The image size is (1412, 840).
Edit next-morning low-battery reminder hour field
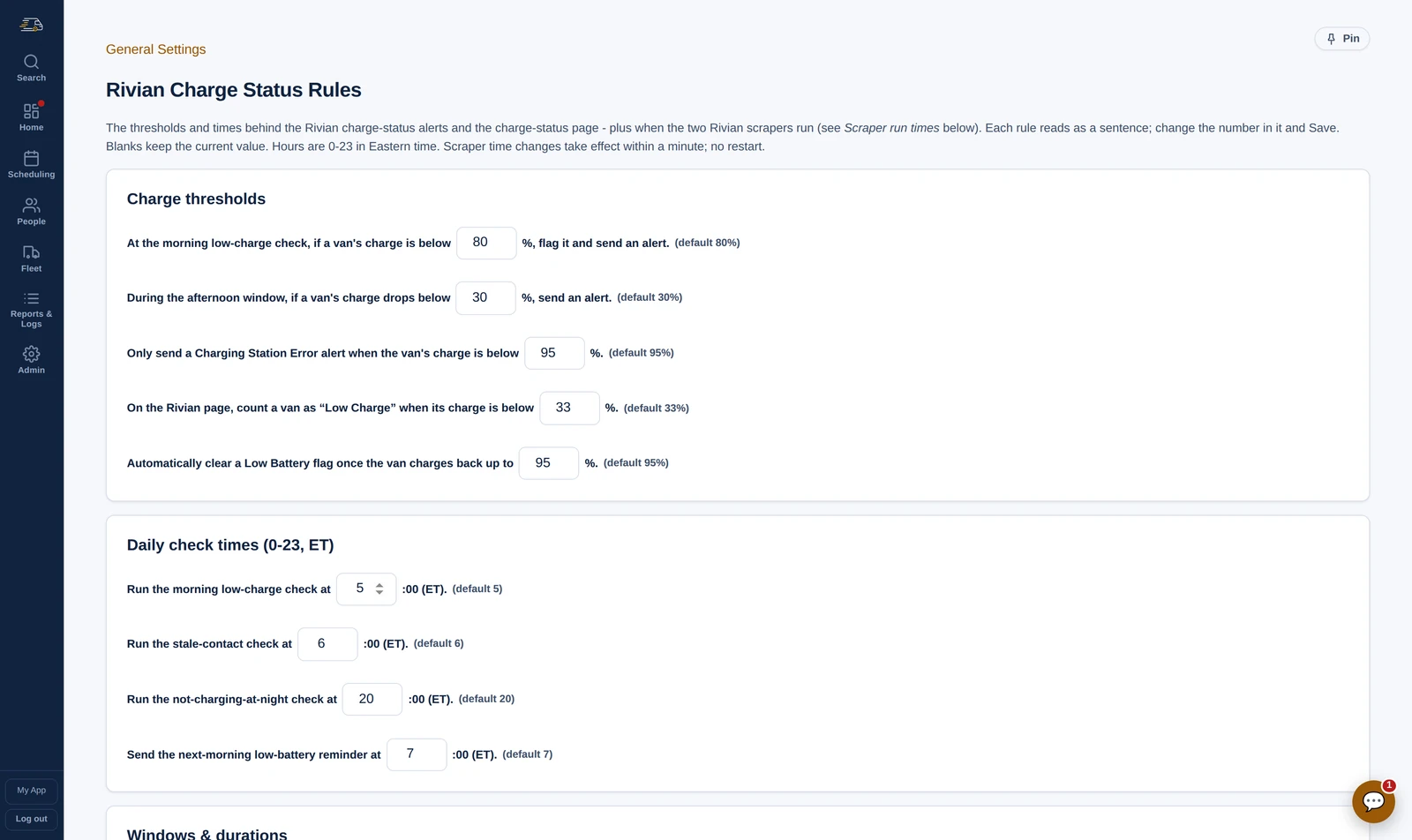(417, 754)
